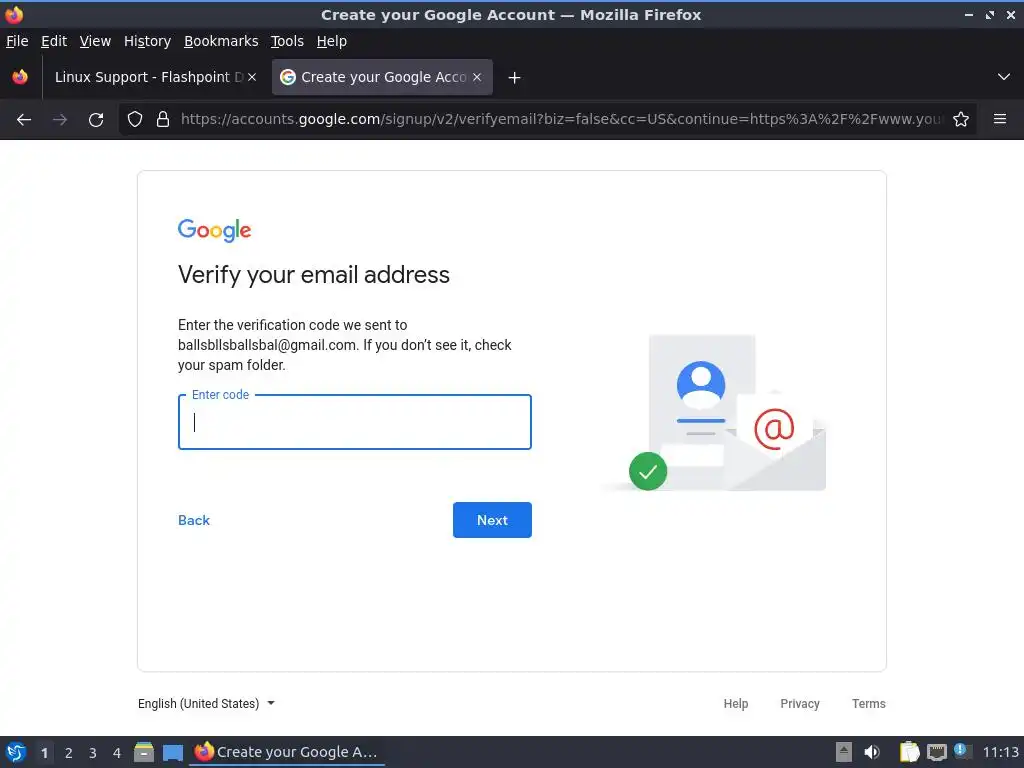Switch to workspace 3
The height and width of the screenshot is (768, 1024).
[93, 753]
